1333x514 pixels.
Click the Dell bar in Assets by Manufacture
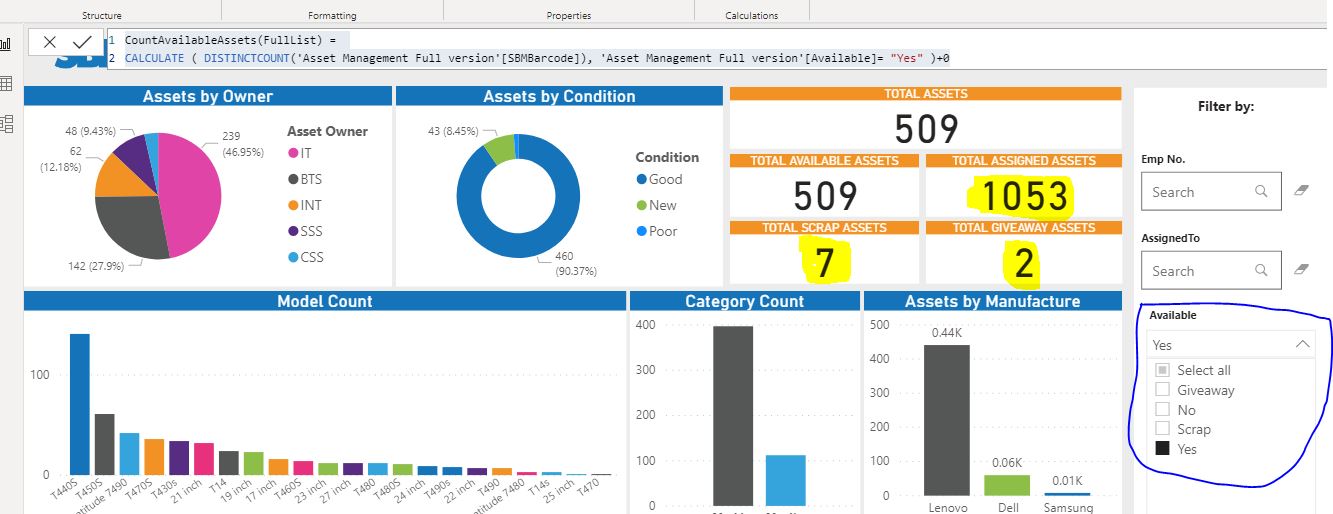1006,485
